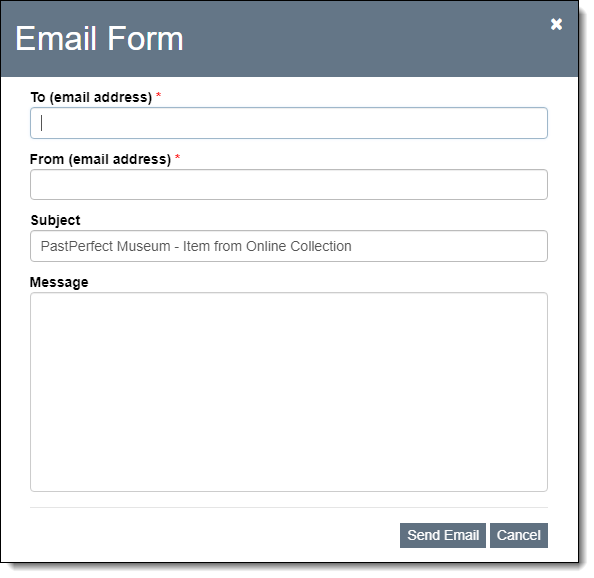The height and width of the screenshot is (578, 594).
Task: Click inside the Message text area
Action: pos(289,392)
